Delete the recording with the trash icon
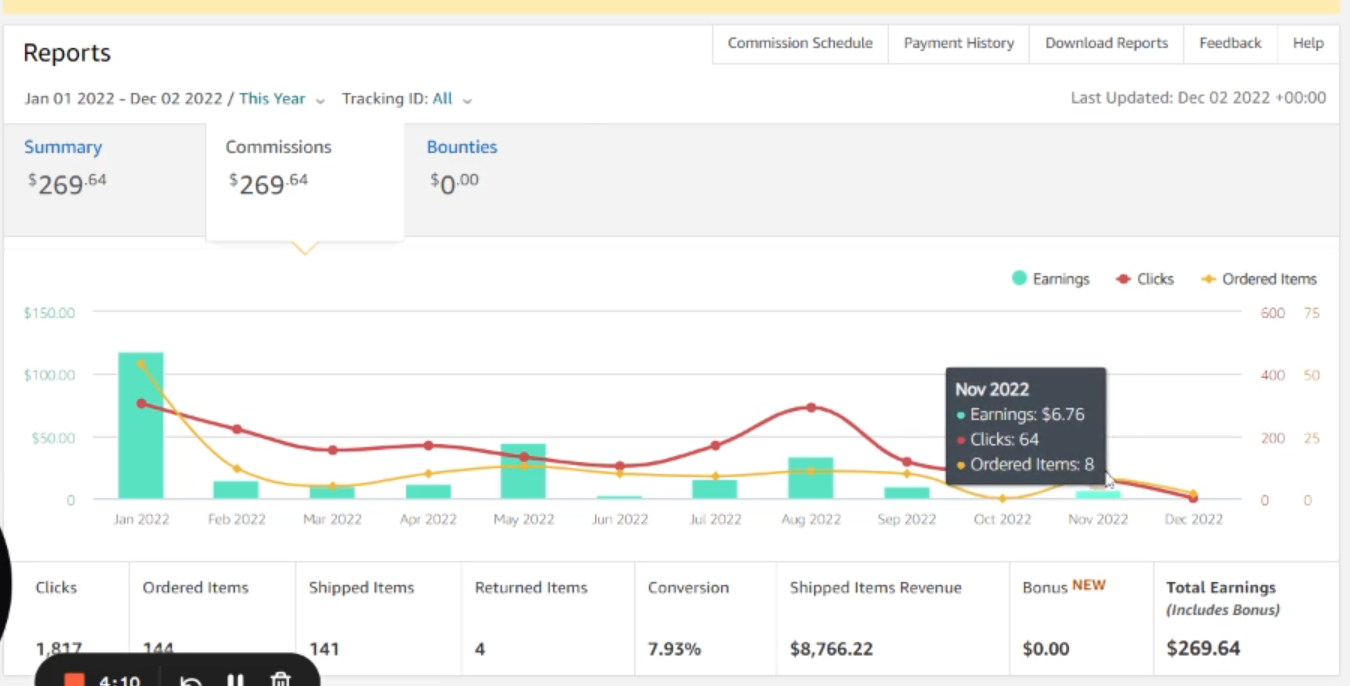Viewport: 1350px width, 686px height. pos(281,682)
